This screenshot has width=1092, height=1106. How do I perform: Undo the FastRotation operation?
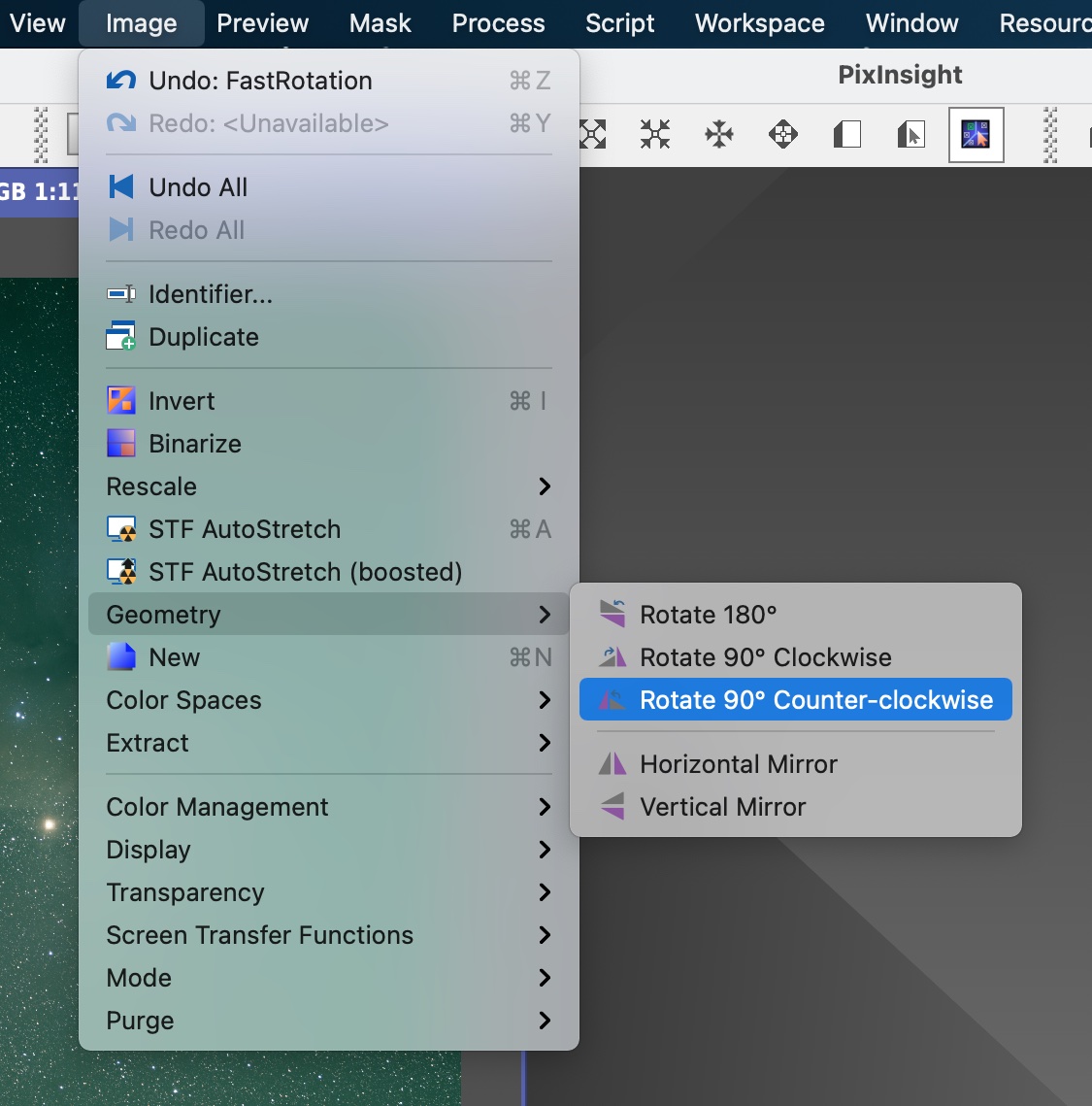pyautogui.click(x=260, y=81)
